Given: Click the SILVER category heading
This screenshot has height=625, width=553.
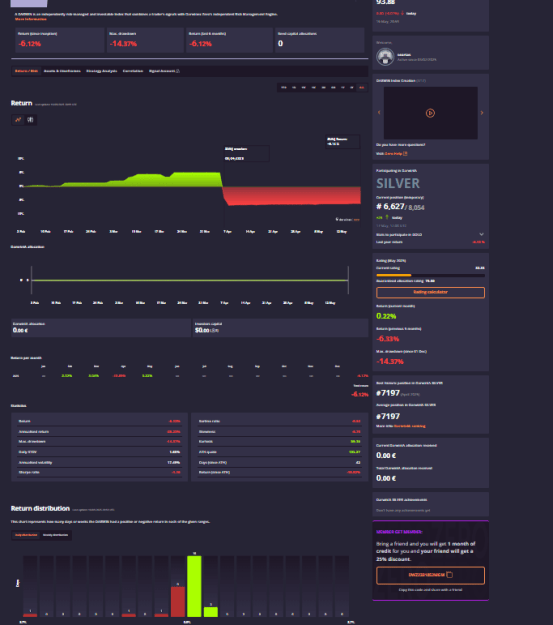Looking at the screenshot, I should click(x=398, y=183).
